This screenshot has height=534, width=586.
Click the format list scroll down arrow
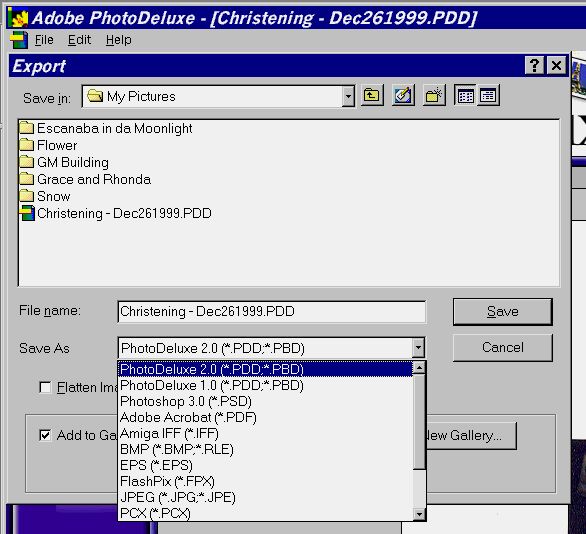(419, 514)
